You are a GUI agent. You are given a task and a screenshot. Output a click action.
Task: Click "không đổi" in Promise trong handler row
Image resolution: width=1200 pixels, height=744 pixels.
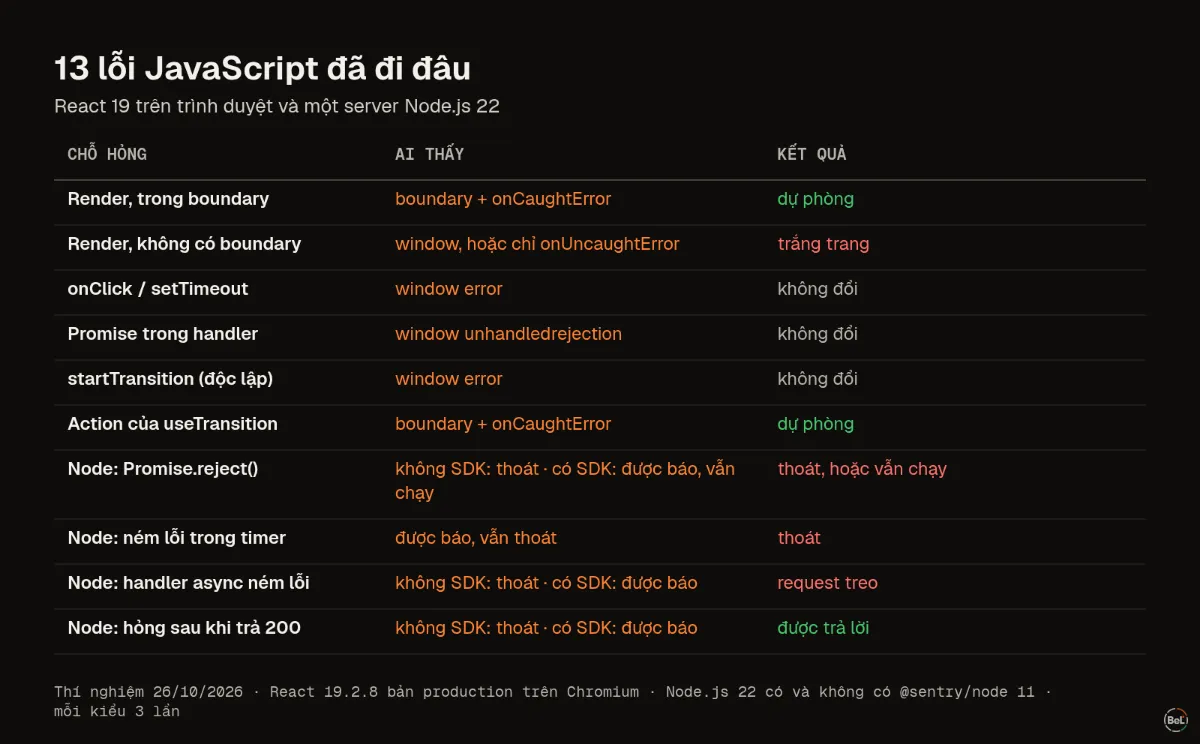pos(817,334)
